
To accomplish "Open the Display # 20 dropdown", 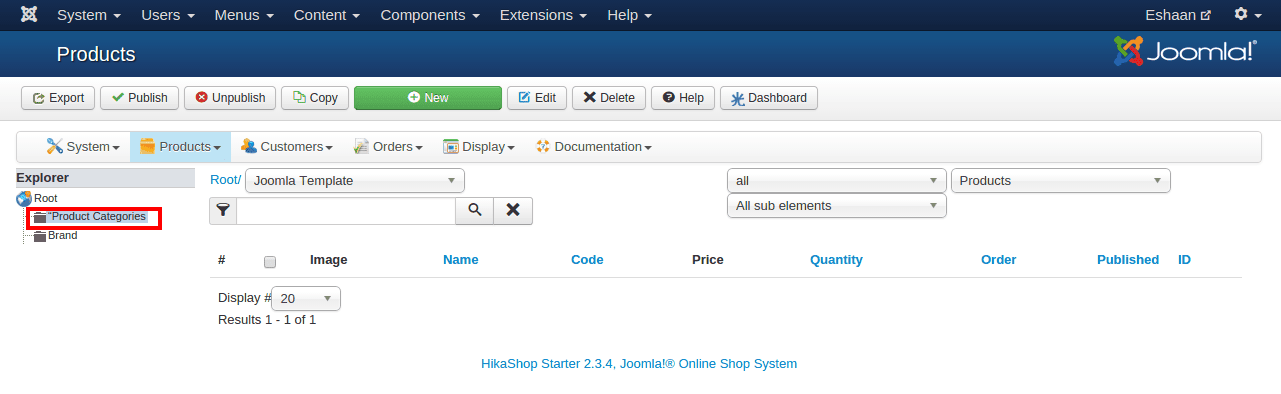I will pos(306,298).
